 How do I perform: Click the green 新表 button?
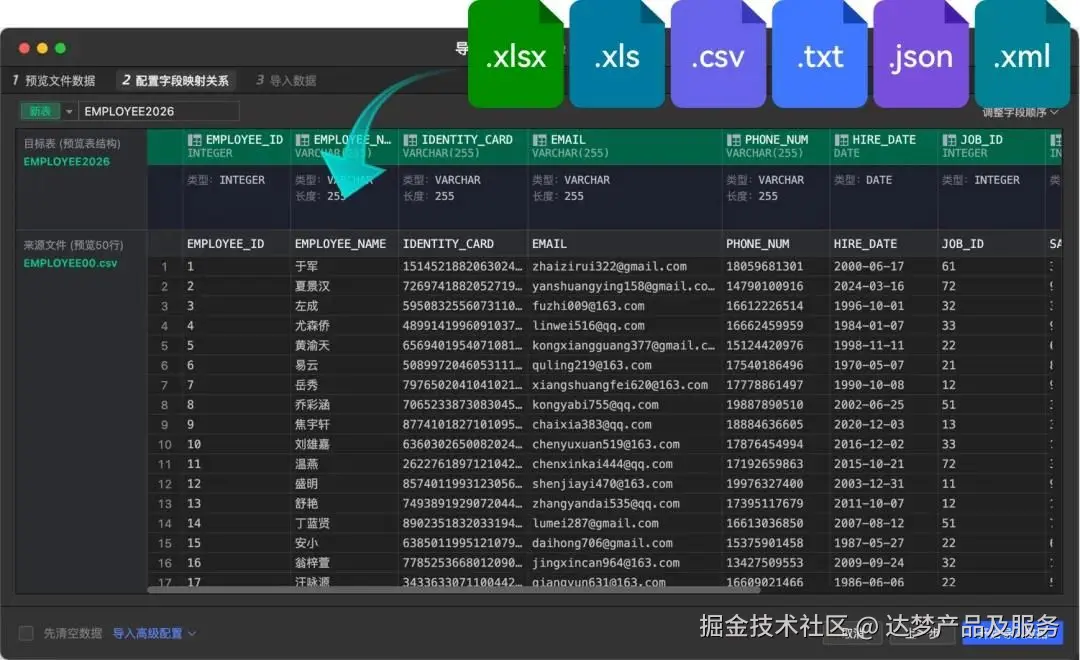tap(40, 111)
